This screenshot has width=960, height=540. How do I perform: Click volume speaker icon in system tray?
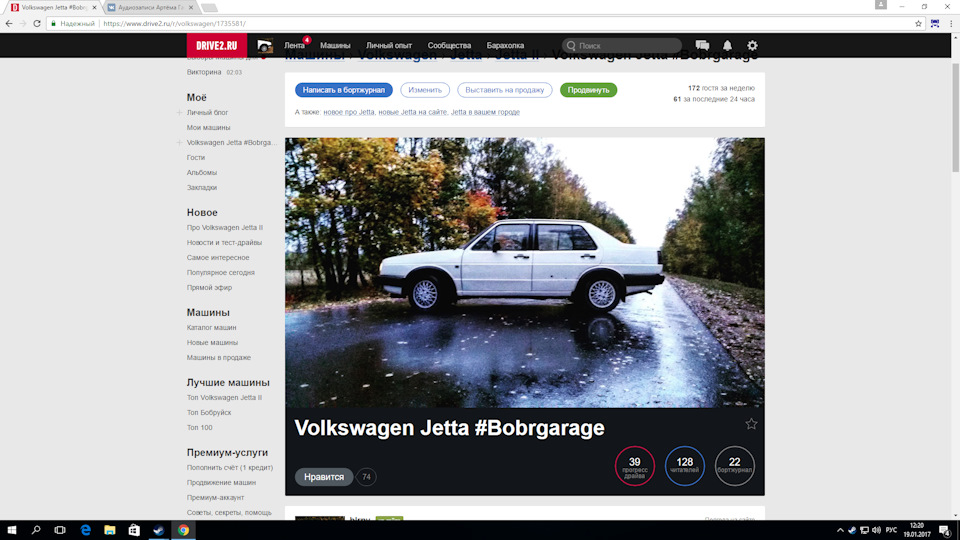(x=876, y=530)
